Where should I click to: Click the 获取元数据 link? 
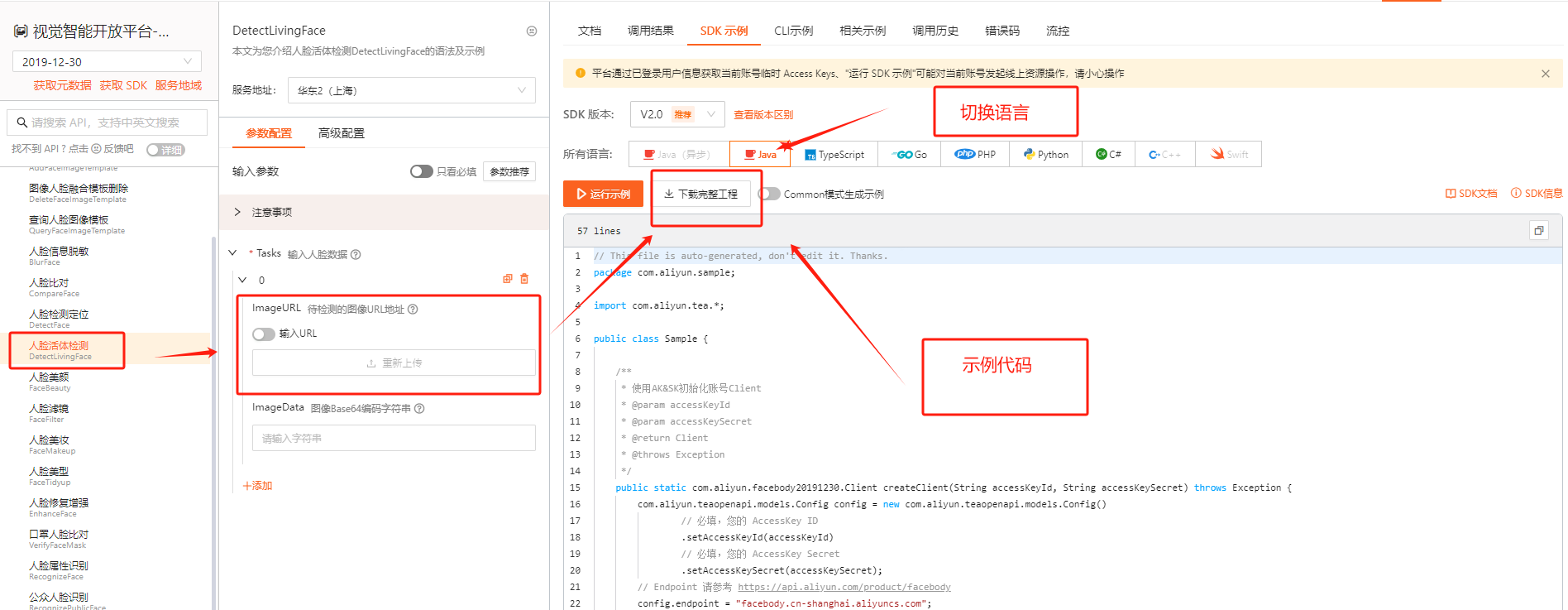tap(62, 85)
